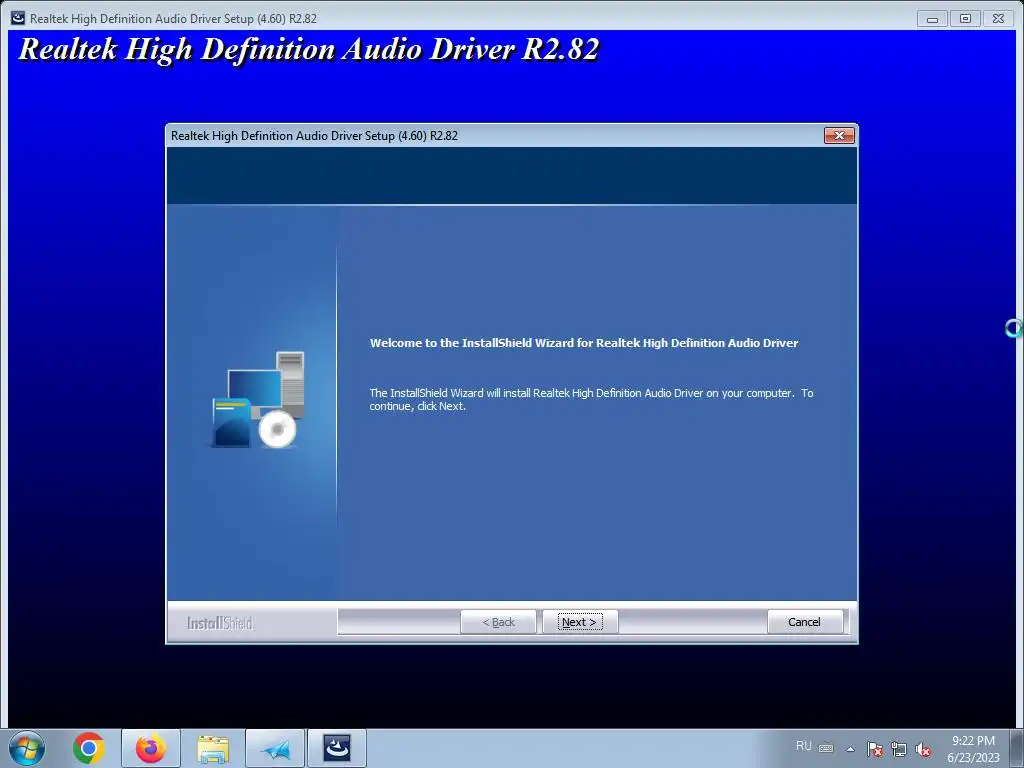Open Firefox from the taskbar
The height and width of the screenshot is (768, 1024).
[150, 748]
